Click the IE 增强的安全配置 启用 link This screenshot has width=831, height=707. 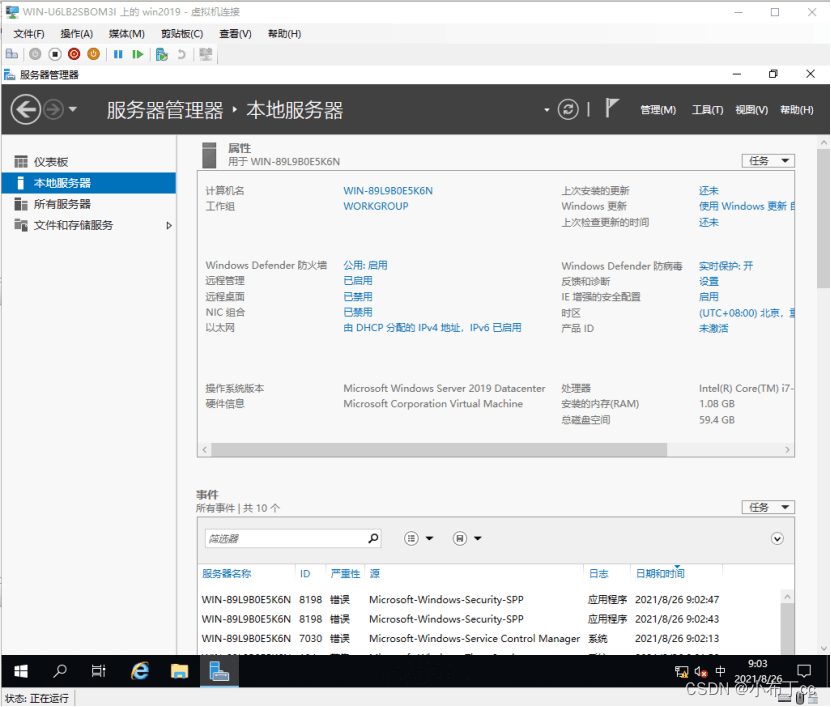click(x=709, y=297)
